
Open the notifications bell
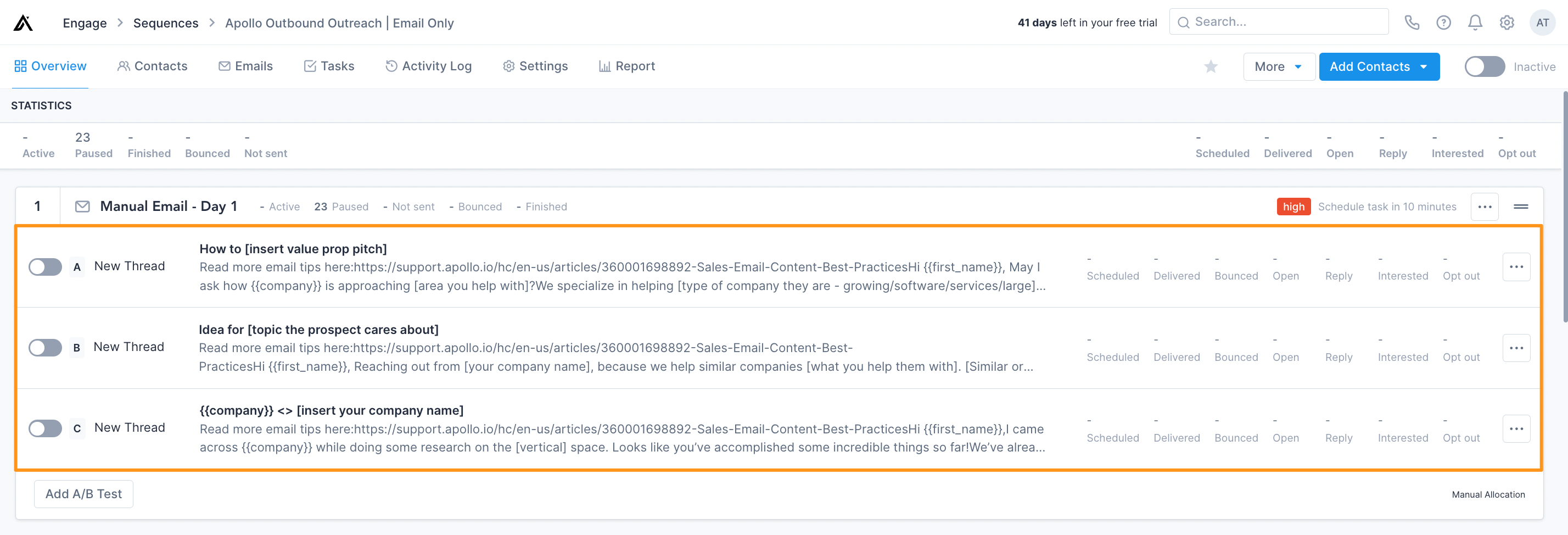pos(1475,22)
